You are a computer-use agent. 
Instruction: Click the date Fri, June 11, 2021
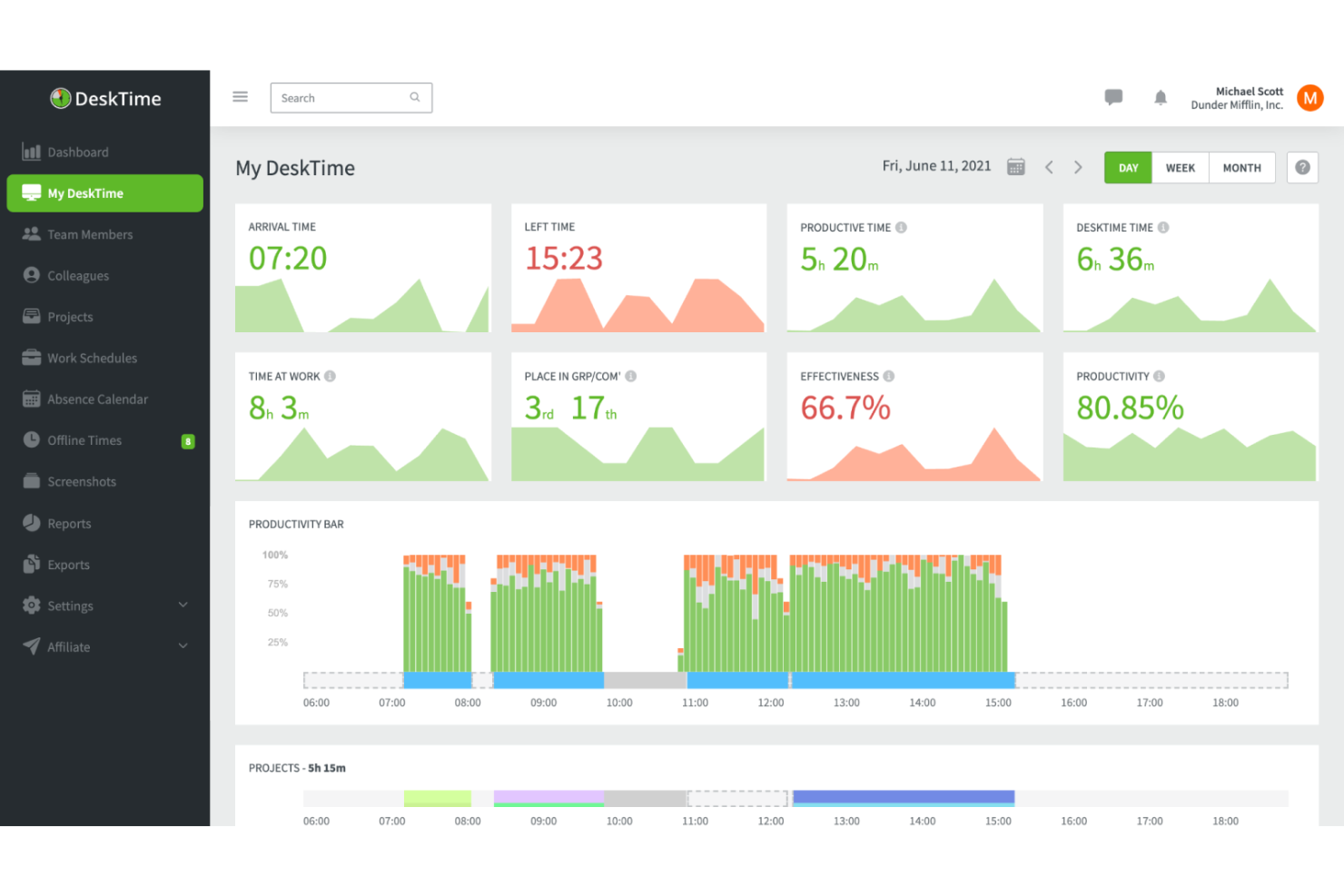[936, 166]
